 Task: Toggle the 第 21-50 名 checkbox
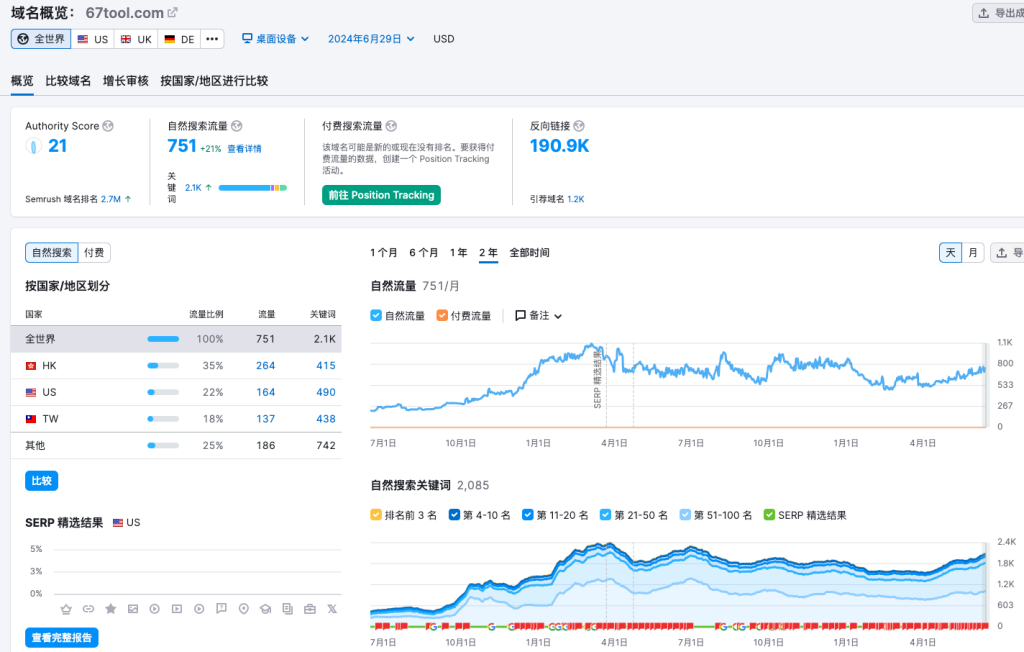tap(605, 515)
